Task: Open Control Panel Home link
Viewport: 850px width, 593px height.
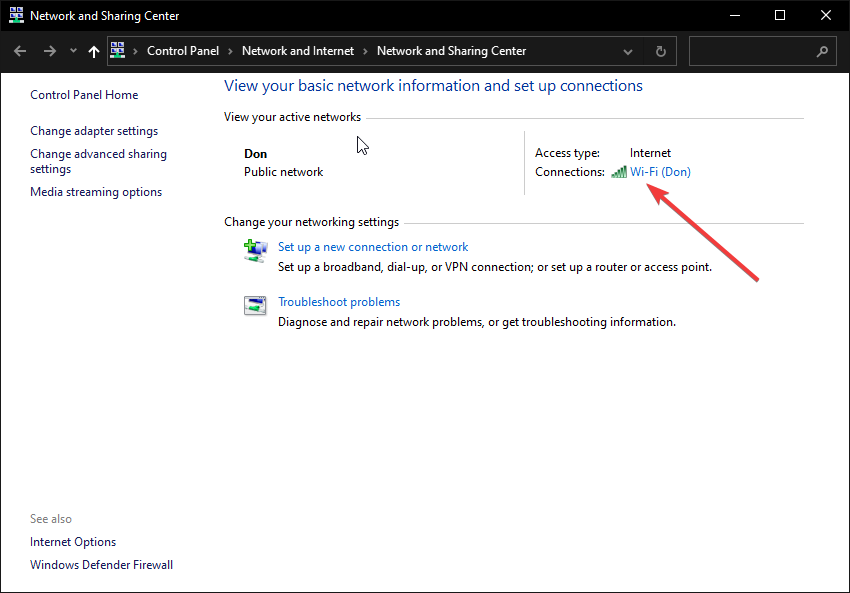Action: pyautogui.click(x=84, y=95)
